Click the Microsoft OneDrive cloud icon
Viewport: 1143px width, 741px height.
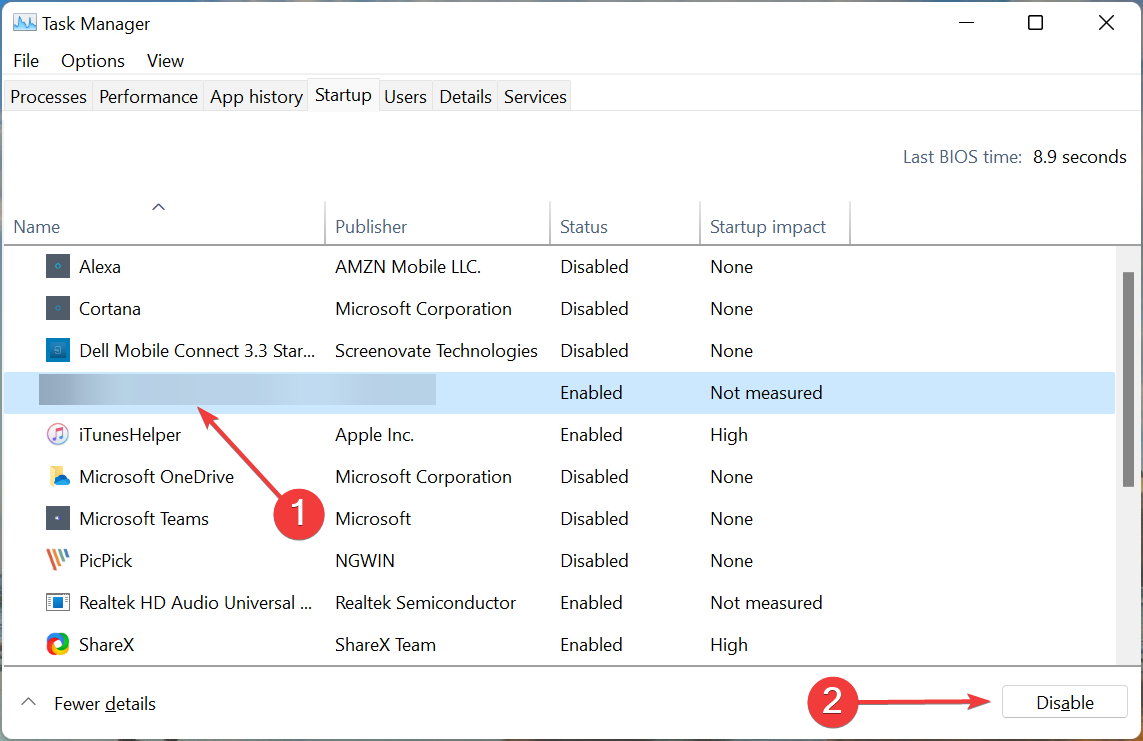pos(58,477)
